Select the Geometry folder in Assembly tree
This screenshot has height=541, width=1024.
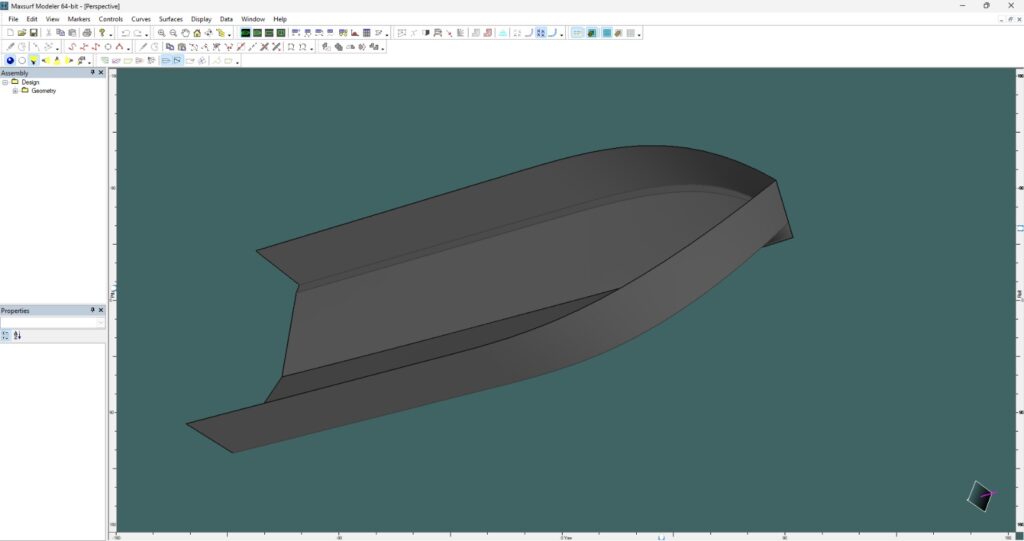(x=43, y=91)
